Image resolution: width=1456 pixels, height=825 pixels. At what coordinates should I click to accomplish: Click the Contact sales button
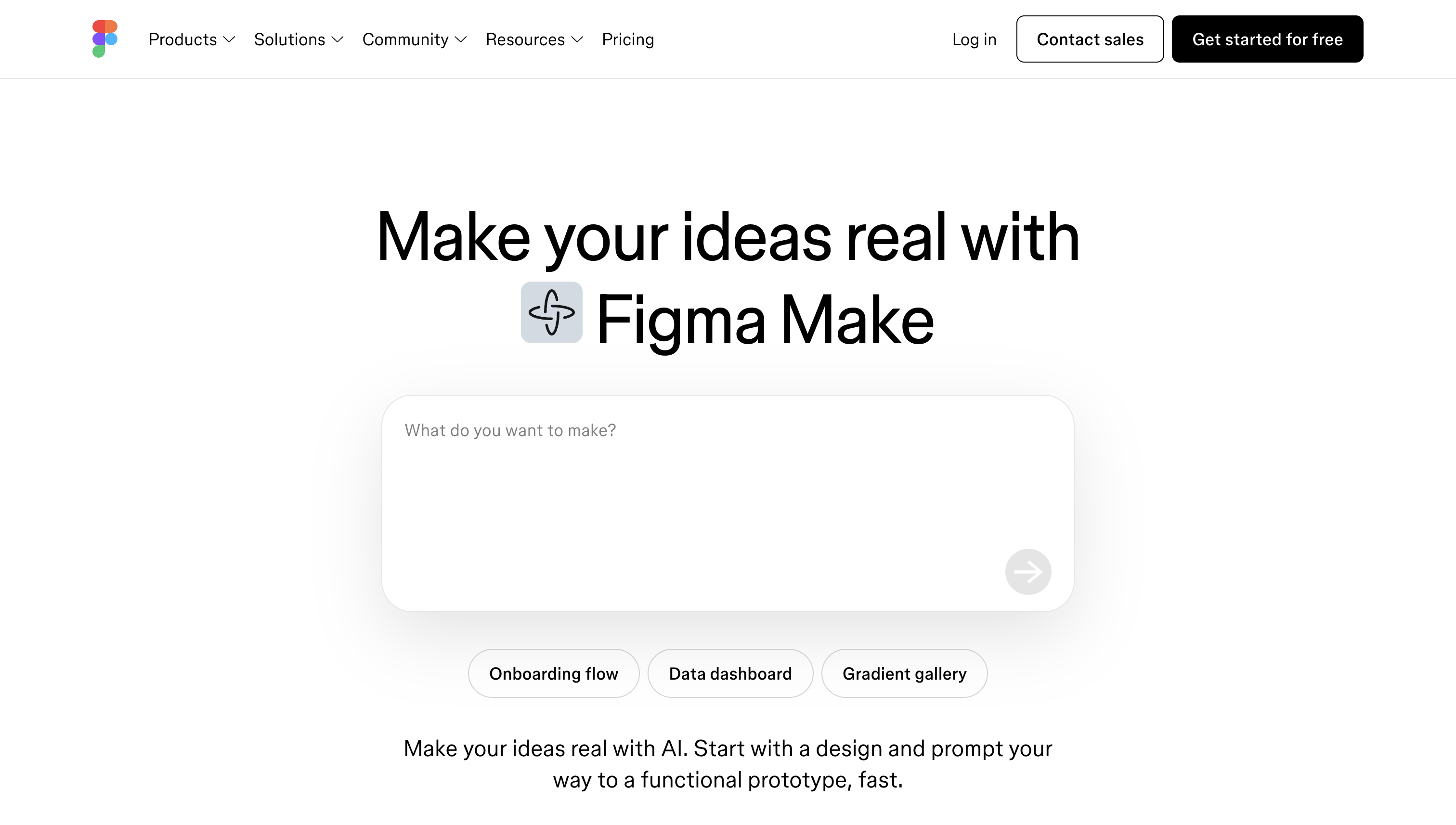click(x=1089, y=39)
